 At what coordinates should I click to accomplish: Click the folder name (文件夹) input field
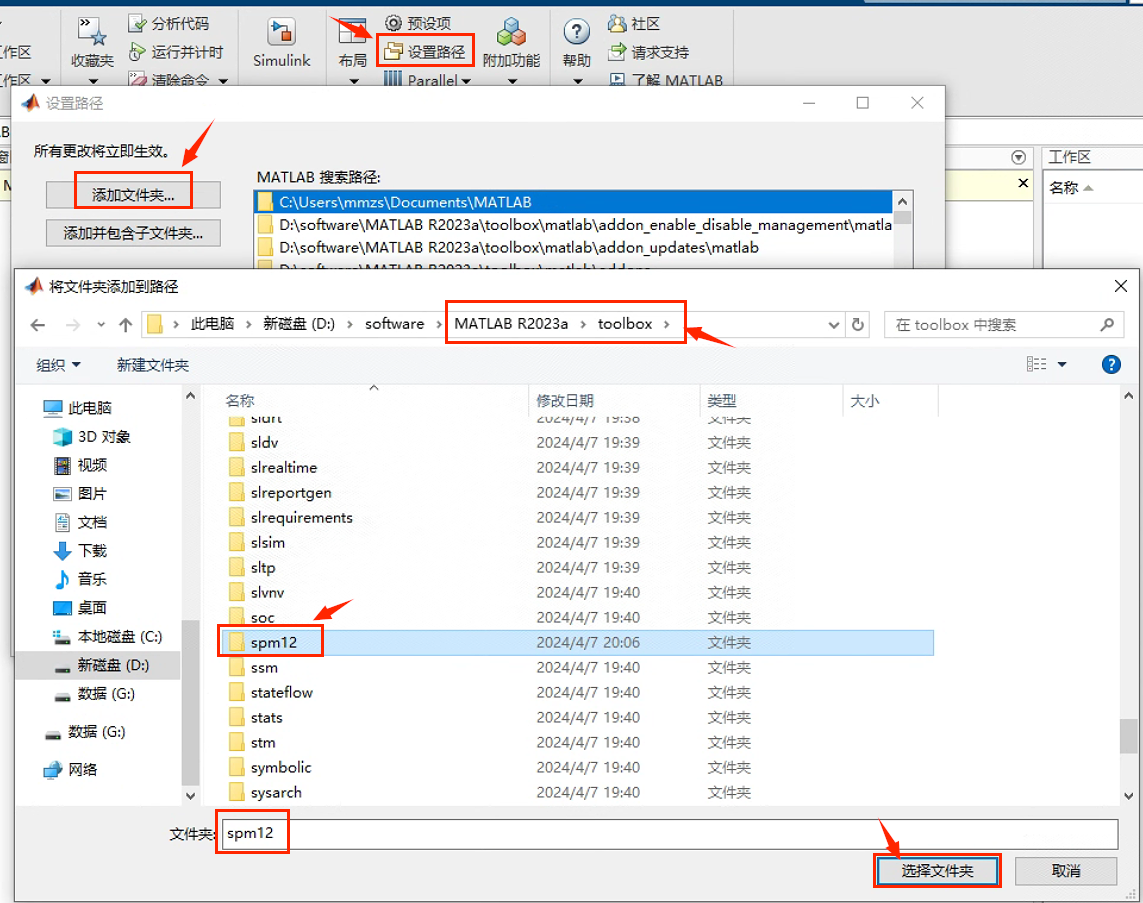669,834
